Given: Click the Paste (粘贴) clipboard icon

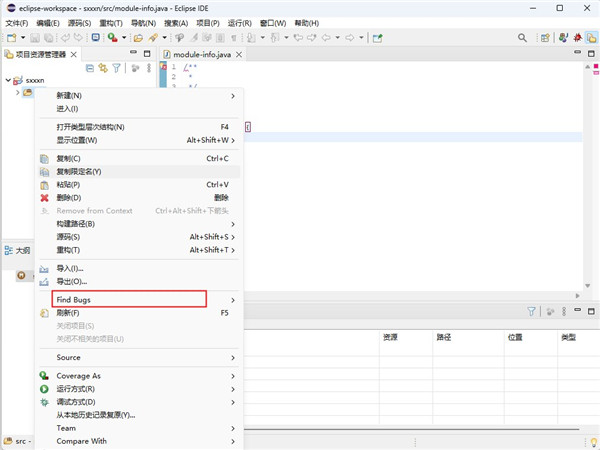Looking at the screenshot, I should [44, 185].
